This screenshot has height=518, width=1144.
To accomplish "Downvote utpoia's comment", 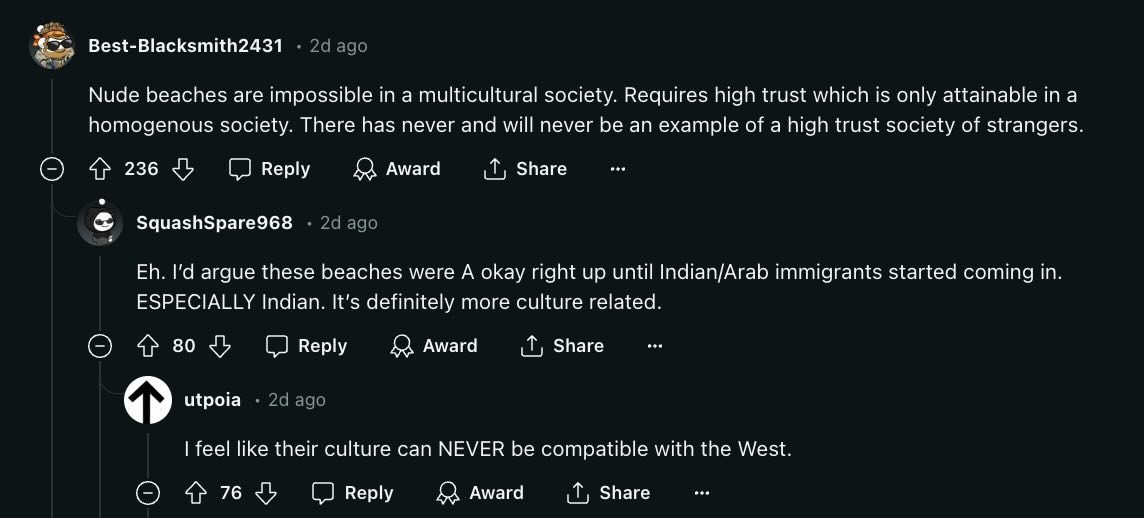I will pyautogui.click(x=266, y=493).
